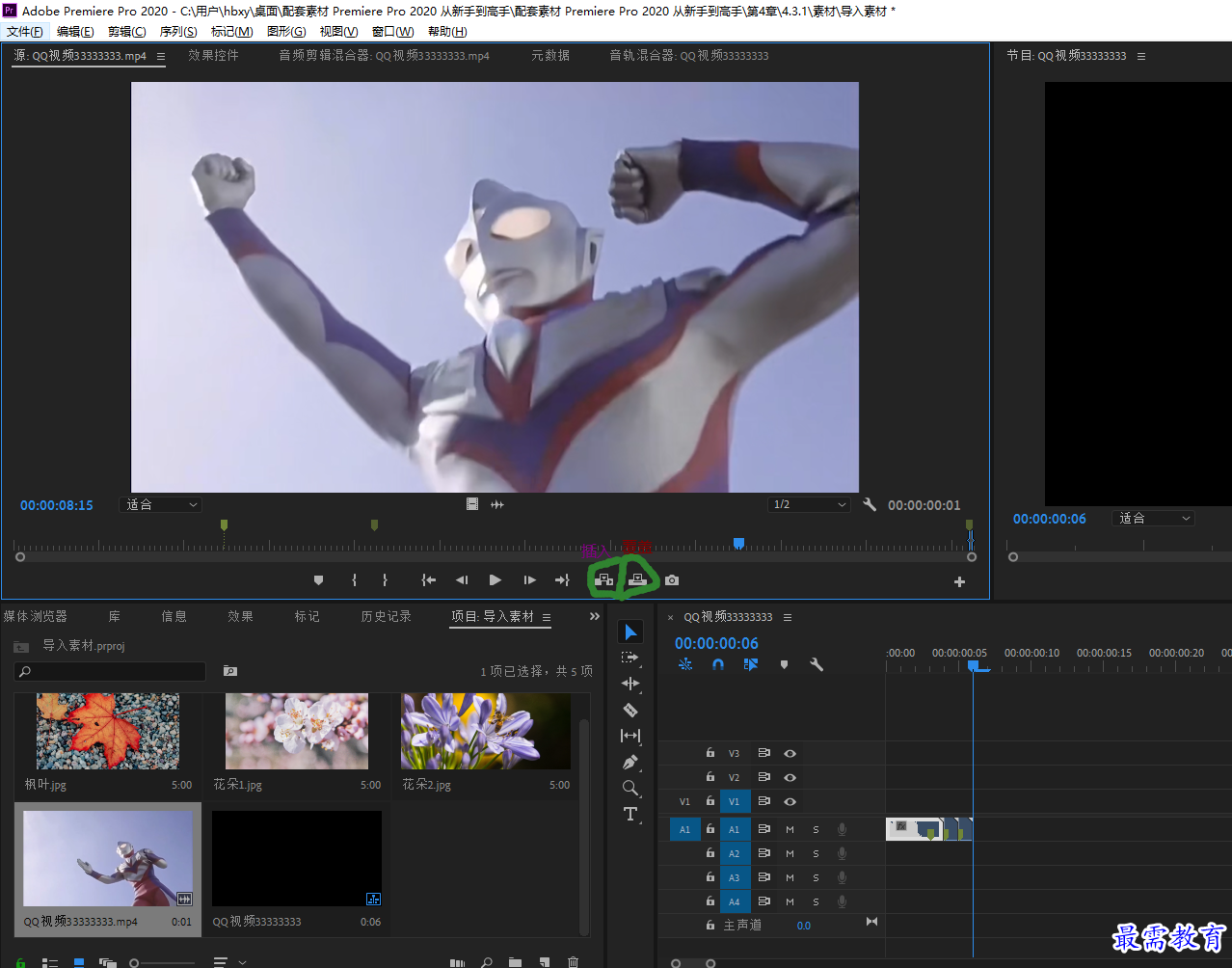
Task: Toggle Linked Selection in timeline
Action: tap(751, 664)
